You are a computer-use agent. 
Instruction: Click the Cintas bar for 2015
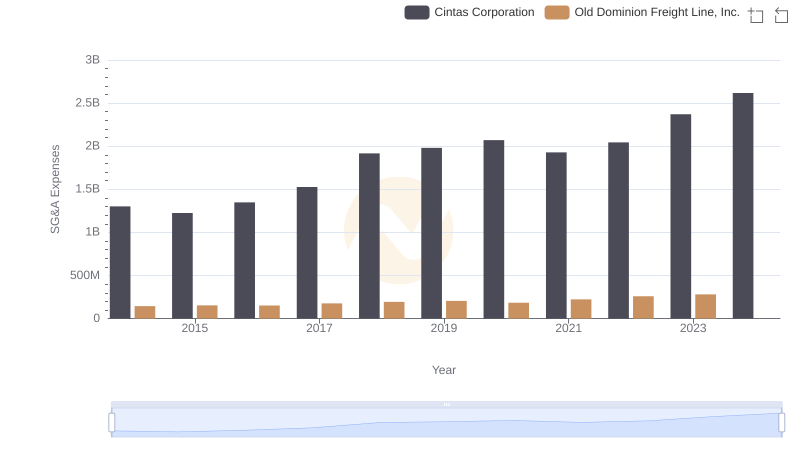pos(182,266)
